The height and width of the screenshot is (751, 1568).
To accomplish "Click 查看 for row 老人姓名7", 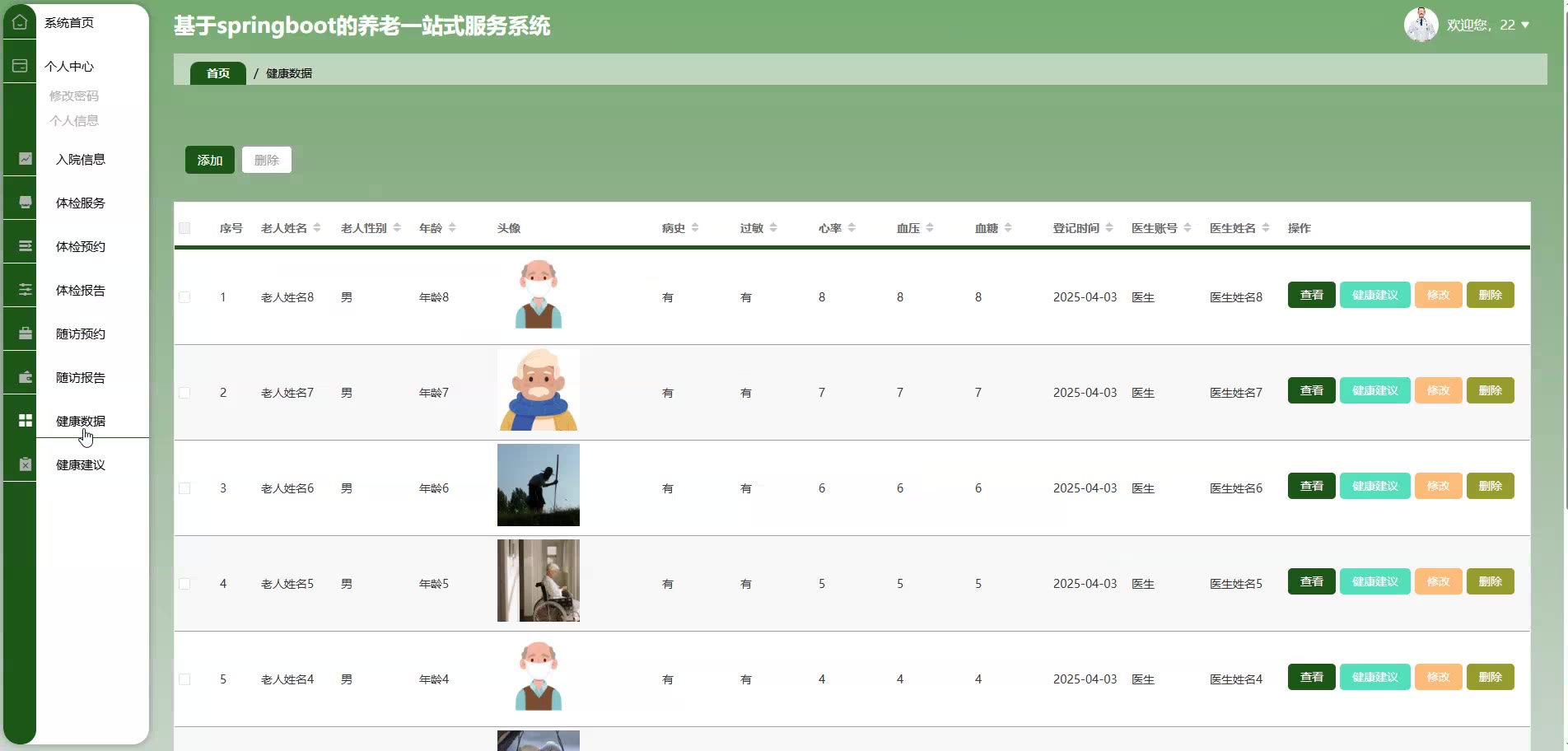I will tap(1312, 390).
